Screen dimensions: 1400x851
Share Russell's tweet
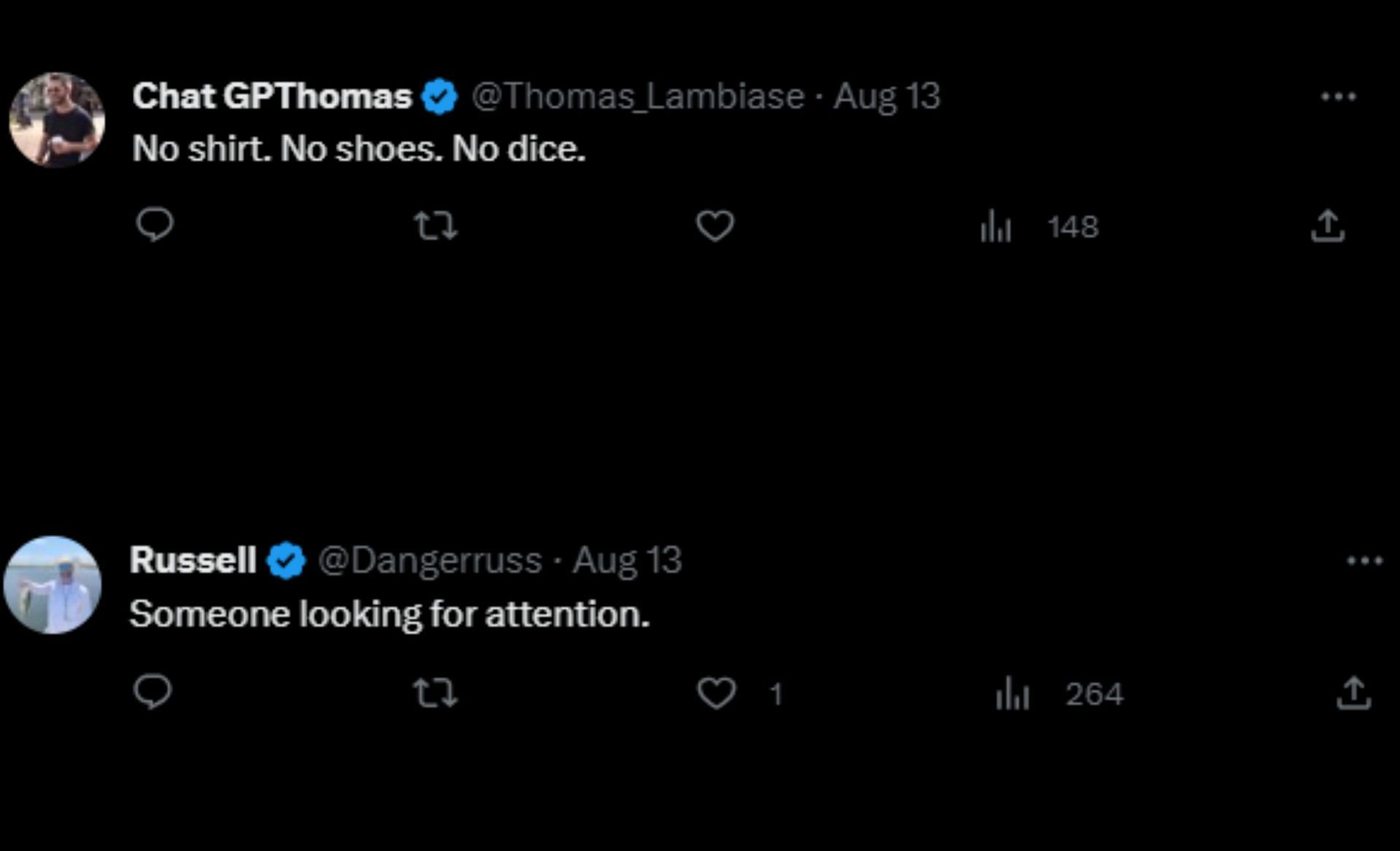pyautogui.click(x=1353, y=692)
